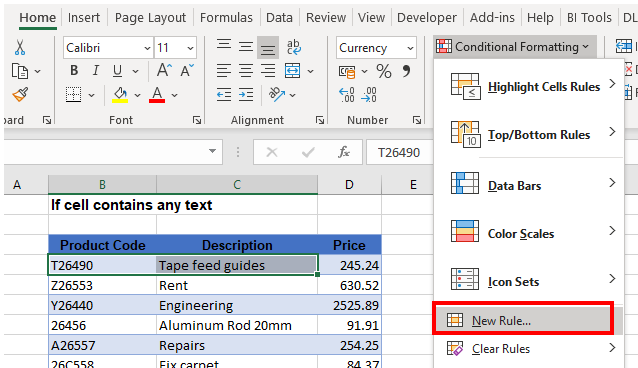Click the Insert Function fx button
The width and height of the screenshot is (638, 368).
click(344, 152)
